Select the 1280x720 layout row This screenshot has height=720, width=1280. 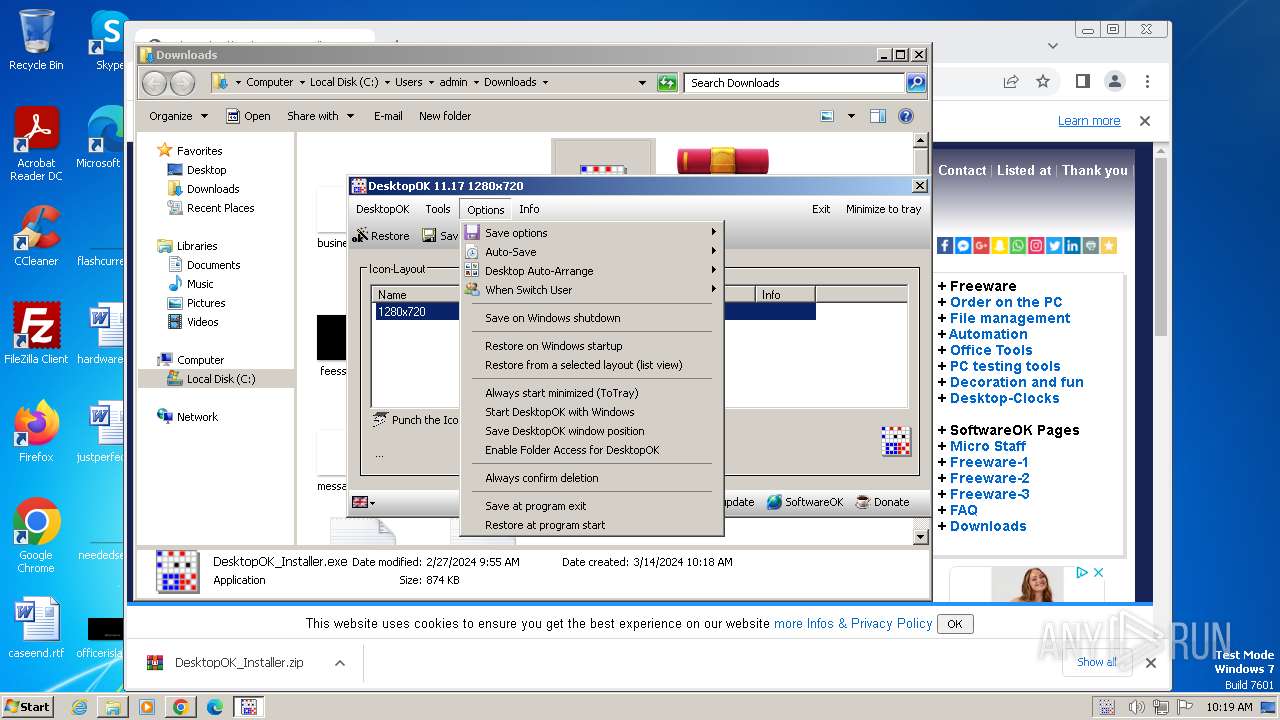(x=594, y=312)
